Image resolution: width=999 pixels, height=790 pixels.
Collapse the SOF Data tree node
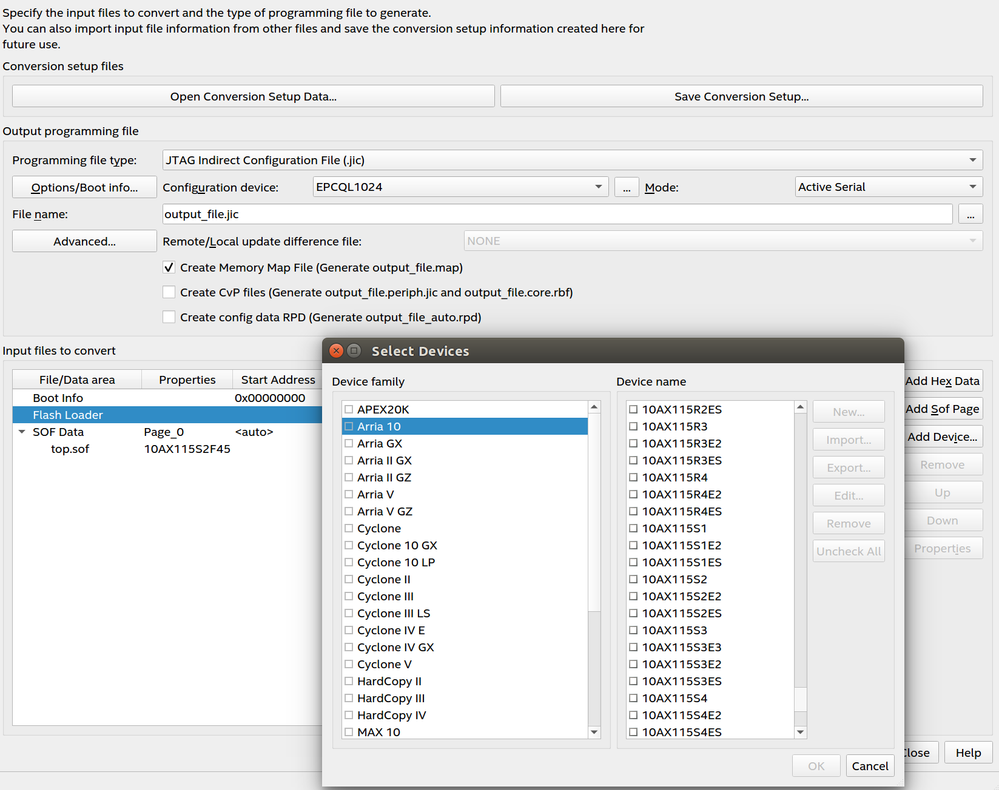(22, 433)
